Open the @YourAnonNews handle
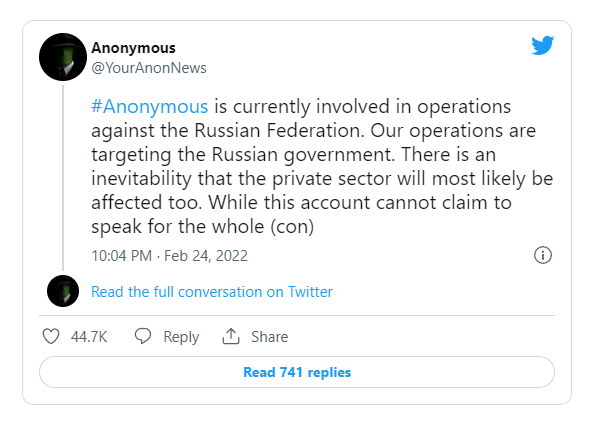599x424 pixels. [149, 68]
